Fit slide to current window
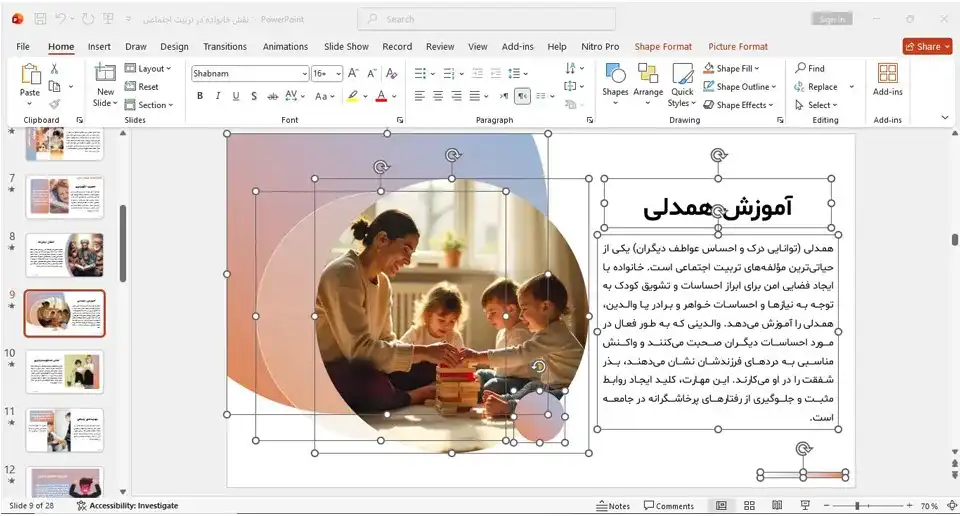 (x=952, y=506)
